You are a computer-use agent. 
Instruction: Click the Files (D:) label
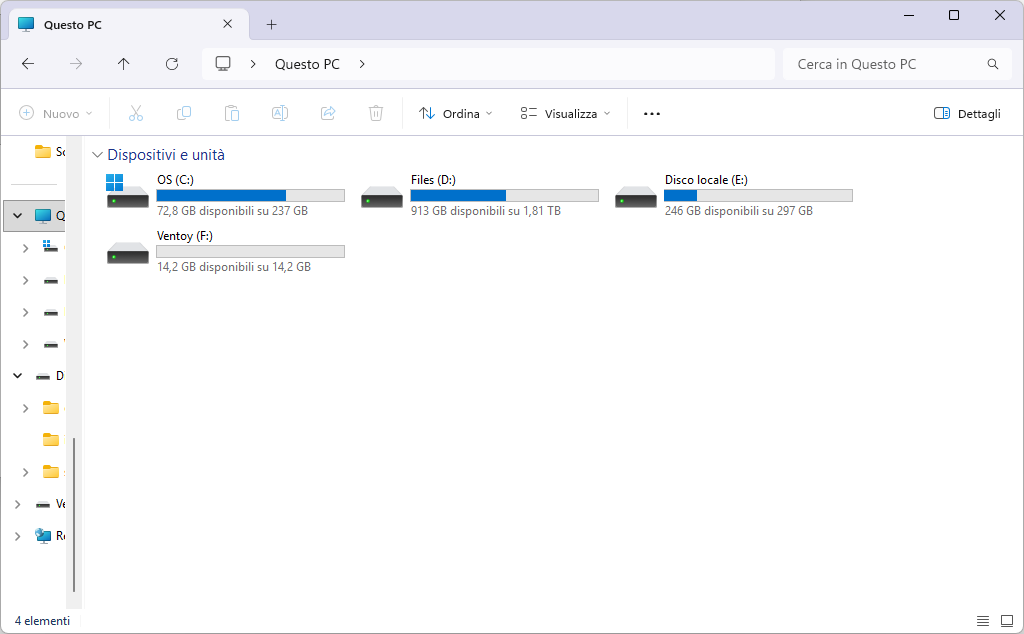click(433, 180)
